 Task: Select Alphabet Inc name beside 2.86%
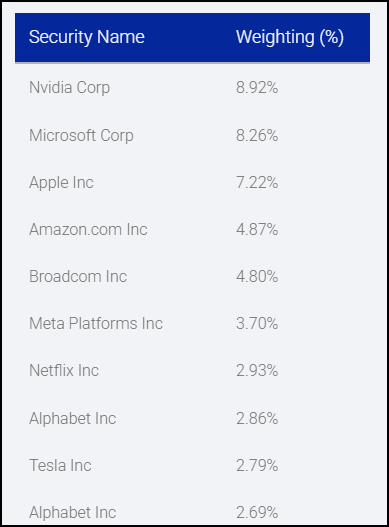(x=73, y=419)
